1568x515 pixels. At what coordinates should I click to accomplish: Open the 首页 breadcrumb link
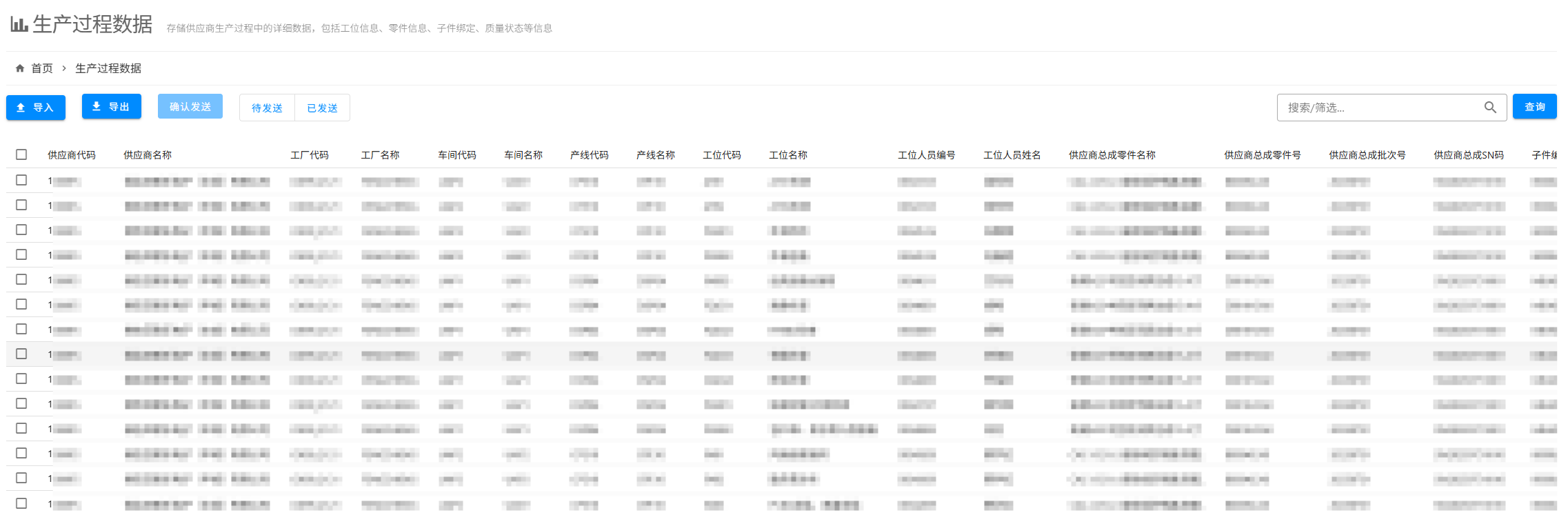click(x=42, y=68)
